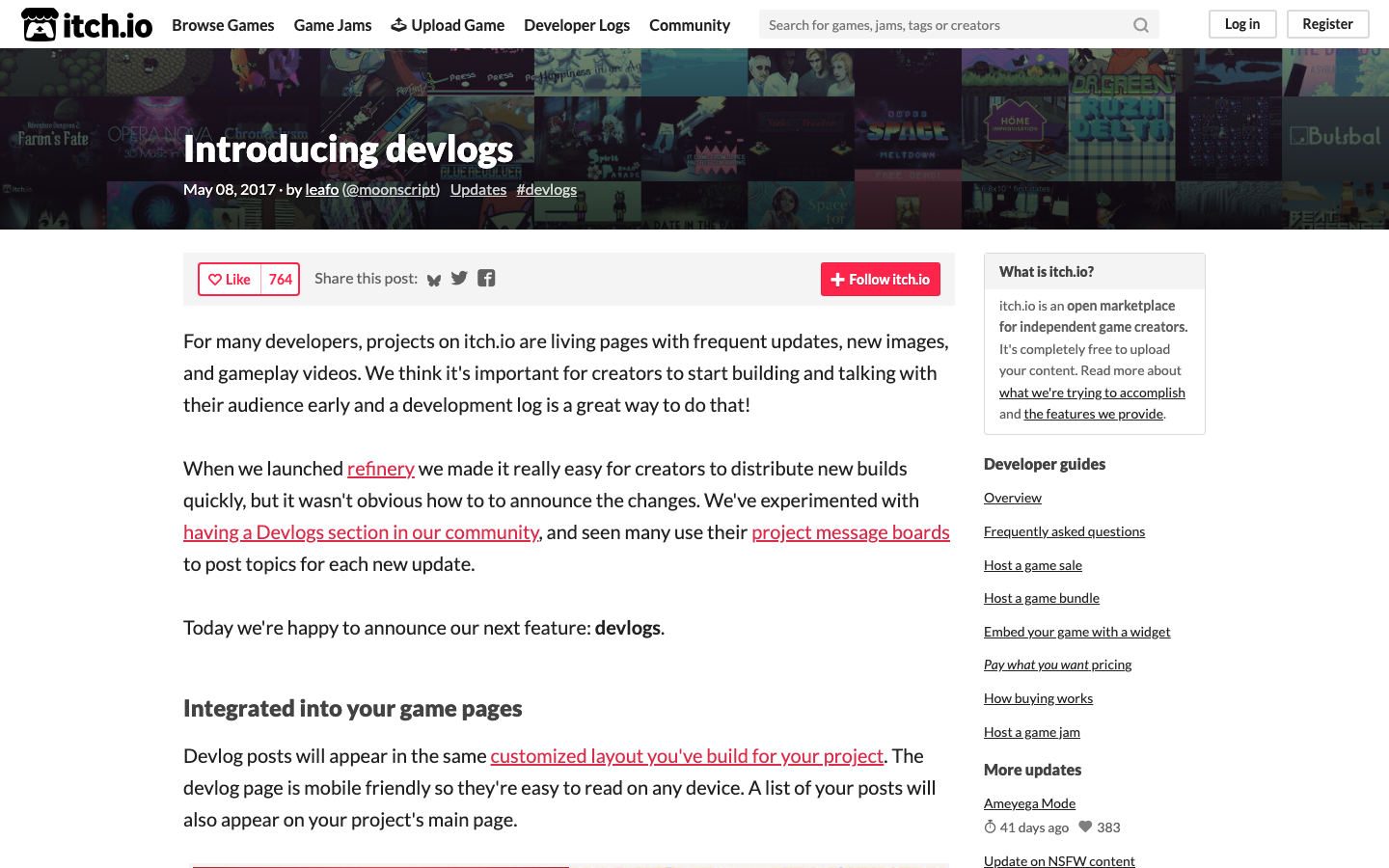Image resolution: width=1389 pixels, height=868 pixels.
Task: Open author leafo's profile
Action: (322, 189)
